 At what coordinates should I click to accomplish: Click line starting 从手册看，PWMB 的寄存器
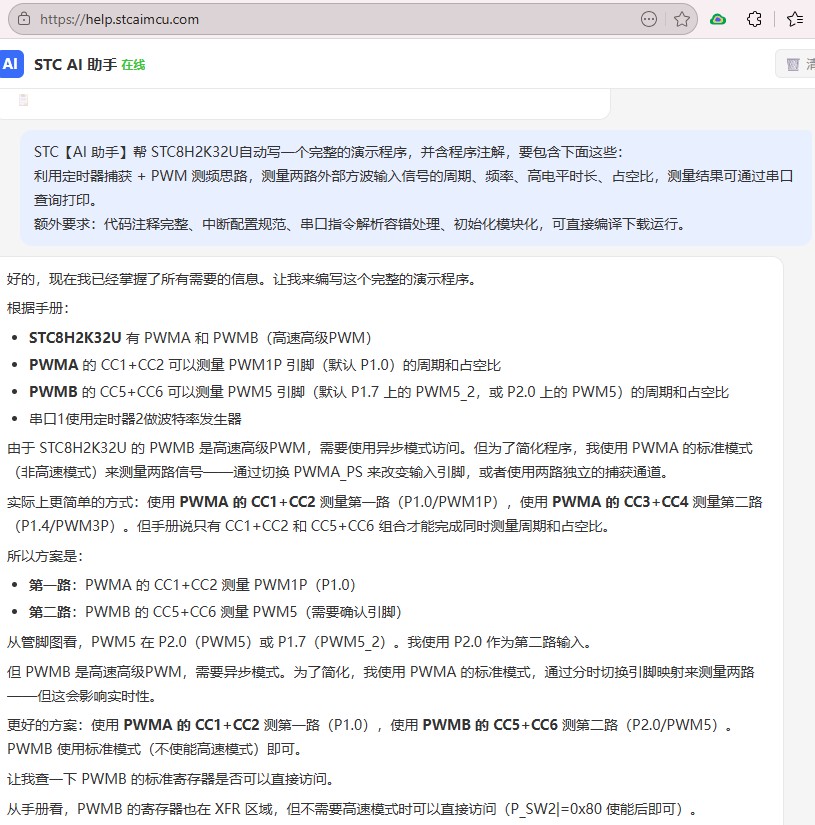352,809
